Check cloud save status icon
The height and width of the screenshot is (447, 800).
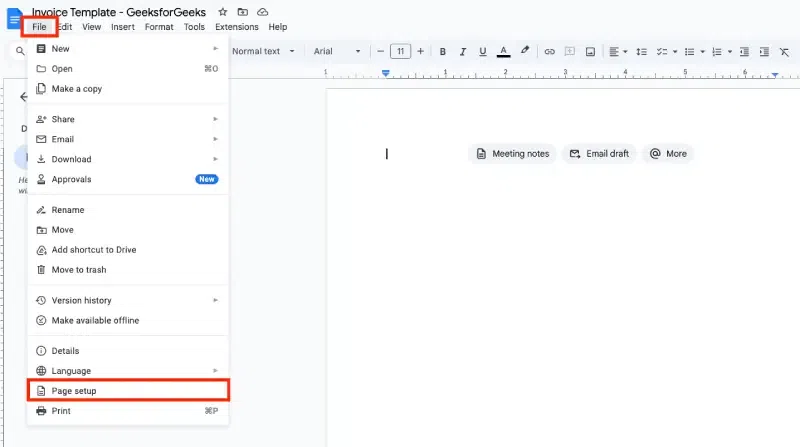click(262, 12)
